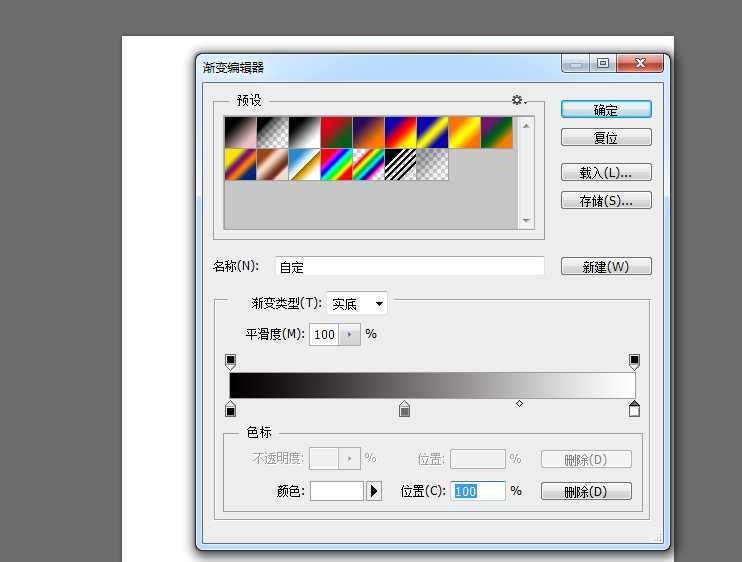Click the presets scrollbar down arrow
742x562 pixels.
point(526,220)
